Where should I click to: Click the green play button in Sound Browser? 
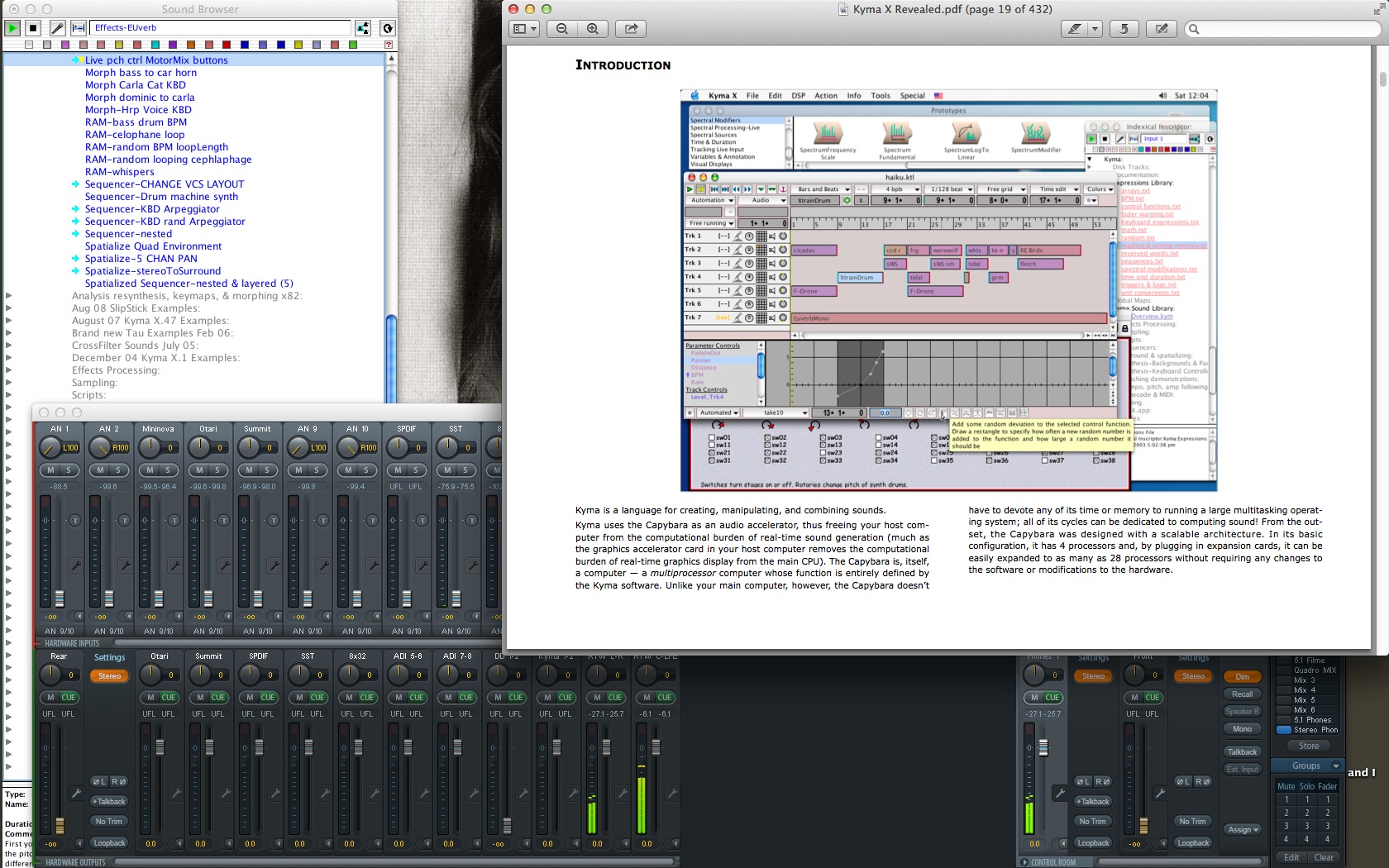(12, 28)
